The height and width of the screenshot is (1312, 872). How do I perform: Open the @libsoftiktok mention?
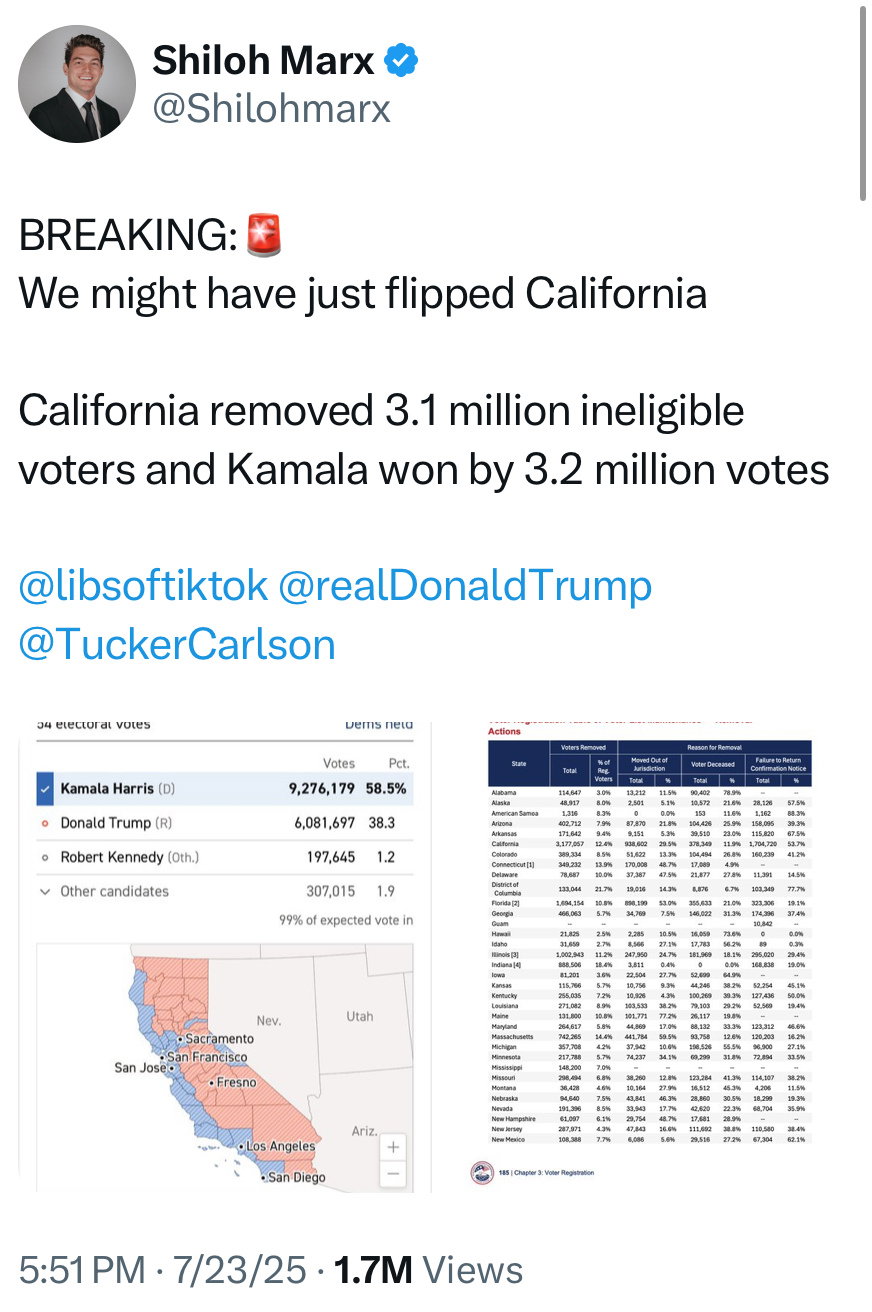143,585
